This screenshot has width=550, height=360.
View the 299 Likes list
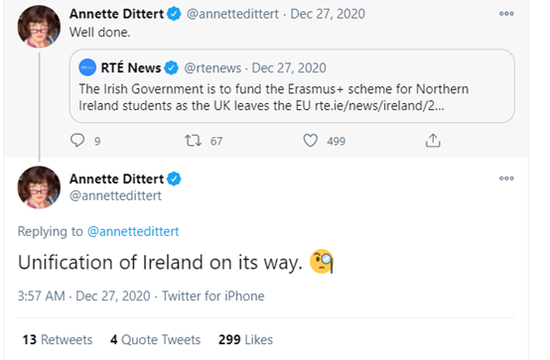click(x=246, y=340)
